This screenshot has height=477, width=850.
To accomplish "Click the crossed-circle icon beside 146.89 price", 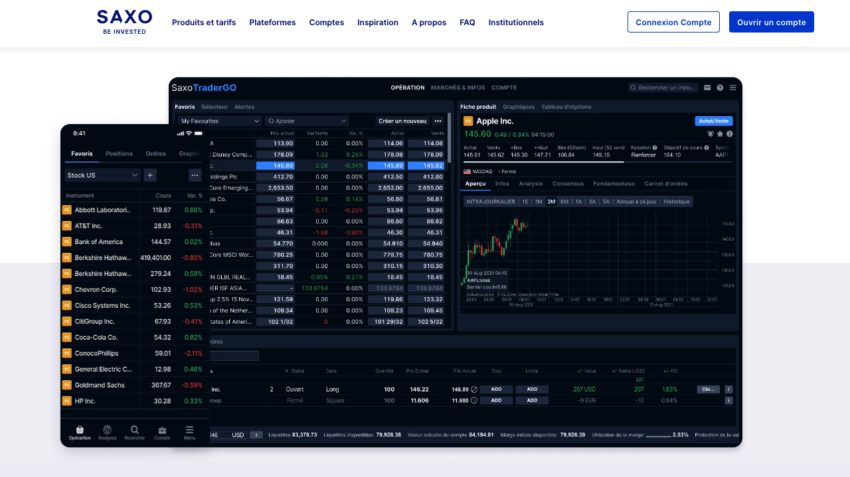I will click(x=474, y=389).
